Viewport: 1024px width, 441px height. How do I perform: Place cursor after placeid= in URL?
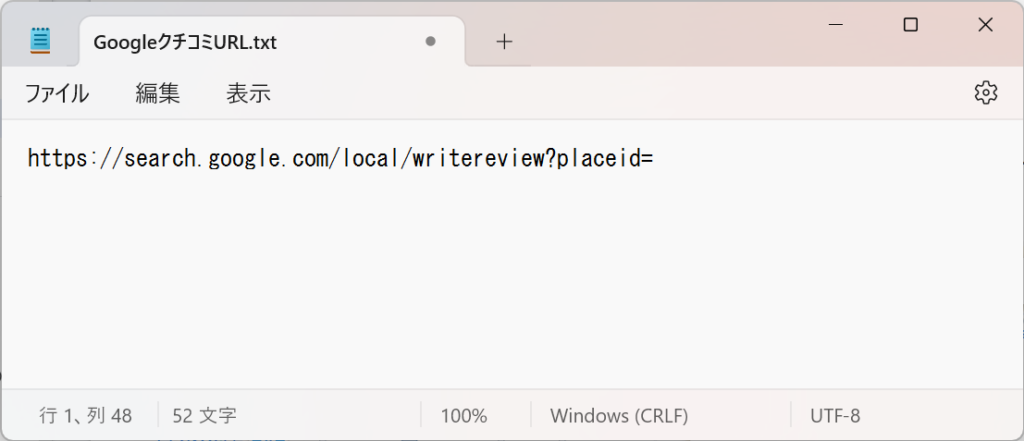tap(654, 159)
